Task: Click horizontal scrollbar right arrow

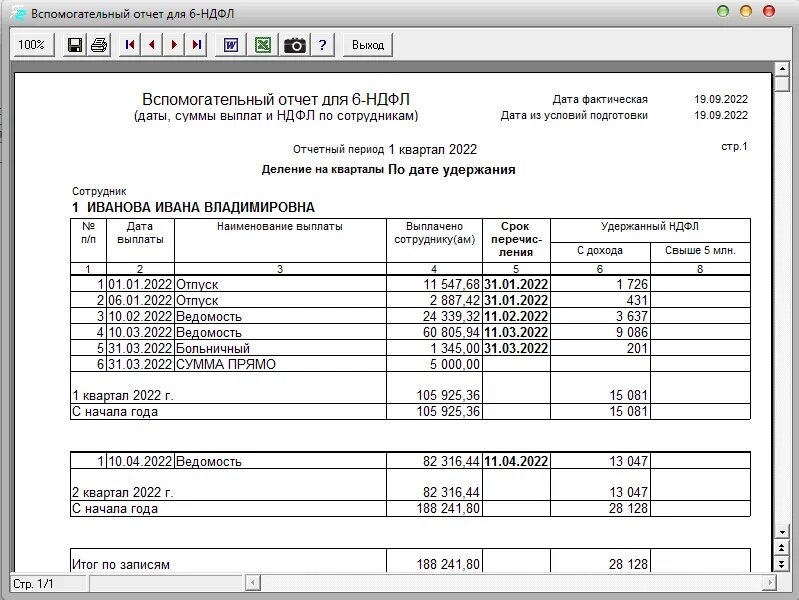Action: [x=769, y=582]
